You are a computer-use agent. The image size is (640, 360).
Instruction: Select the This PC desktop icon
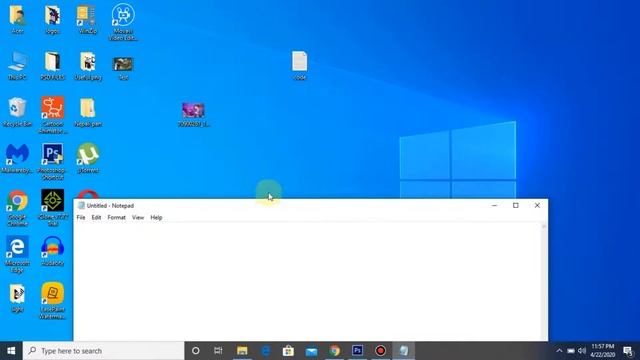(17, 66)
